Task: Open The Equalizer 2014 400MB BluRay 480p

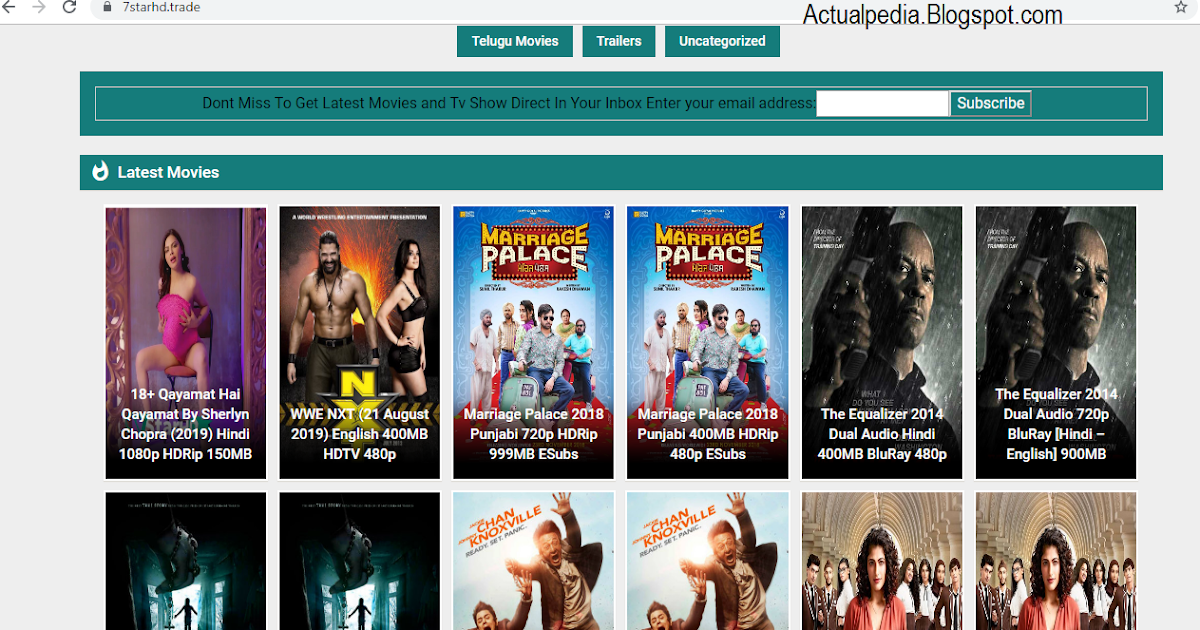Action: (882, 342)
